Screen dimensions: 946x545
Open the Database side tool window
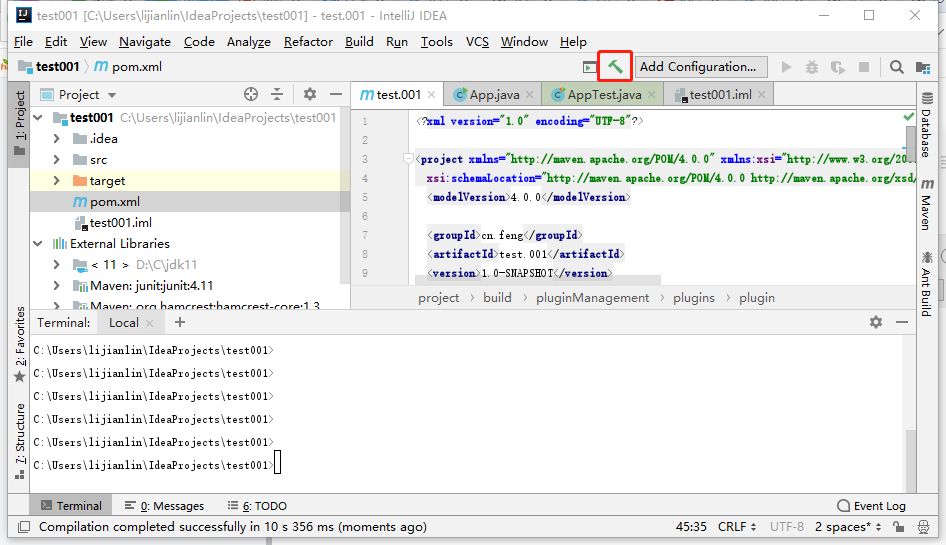(x=927, y=125)
